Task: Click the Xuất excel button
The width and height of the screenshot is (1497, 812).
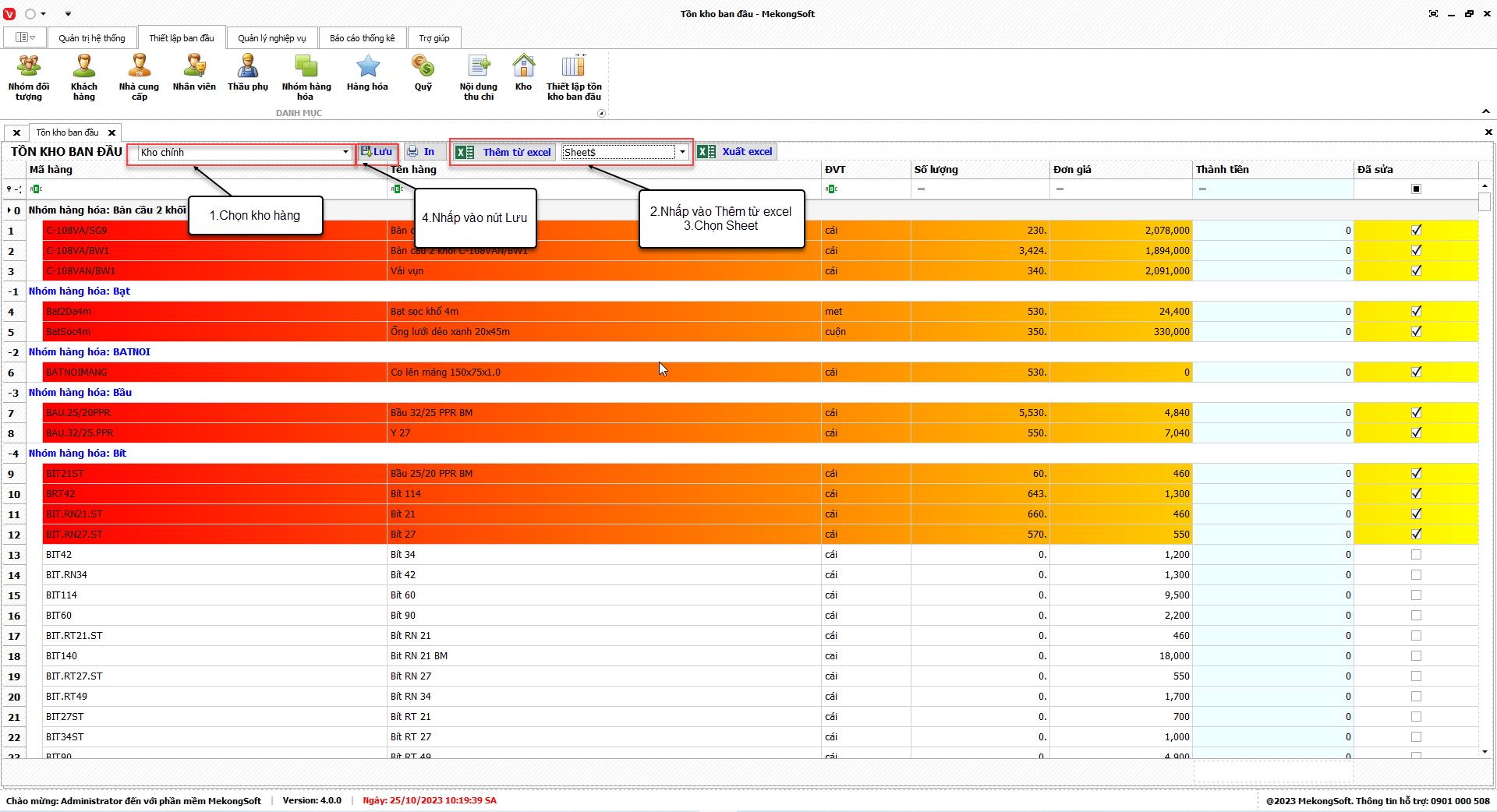Action: click(737, 152)
